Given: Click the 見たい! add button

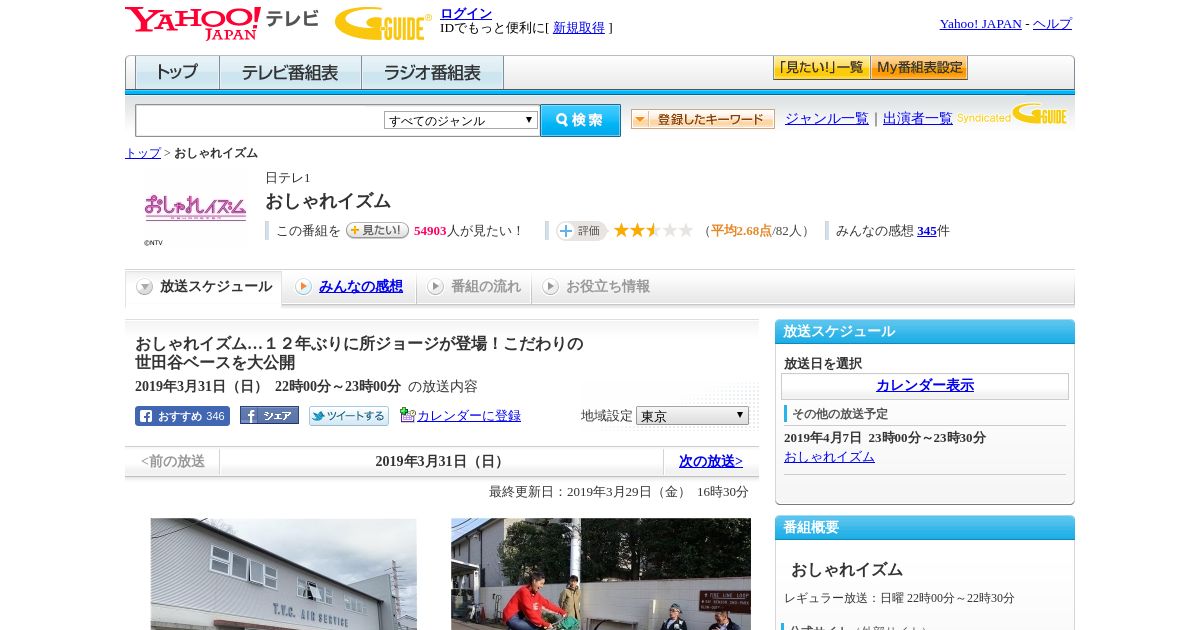Looking at the screenshot, I should (377, 230).
